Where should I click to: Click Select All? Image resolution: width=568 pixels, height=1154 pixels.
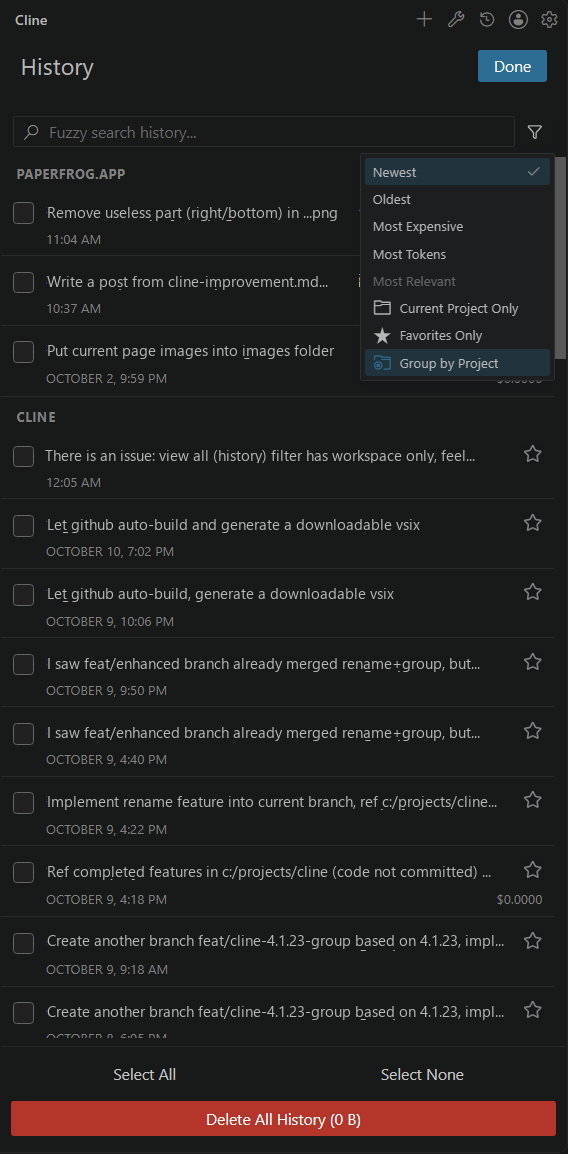click(144, 1075)
